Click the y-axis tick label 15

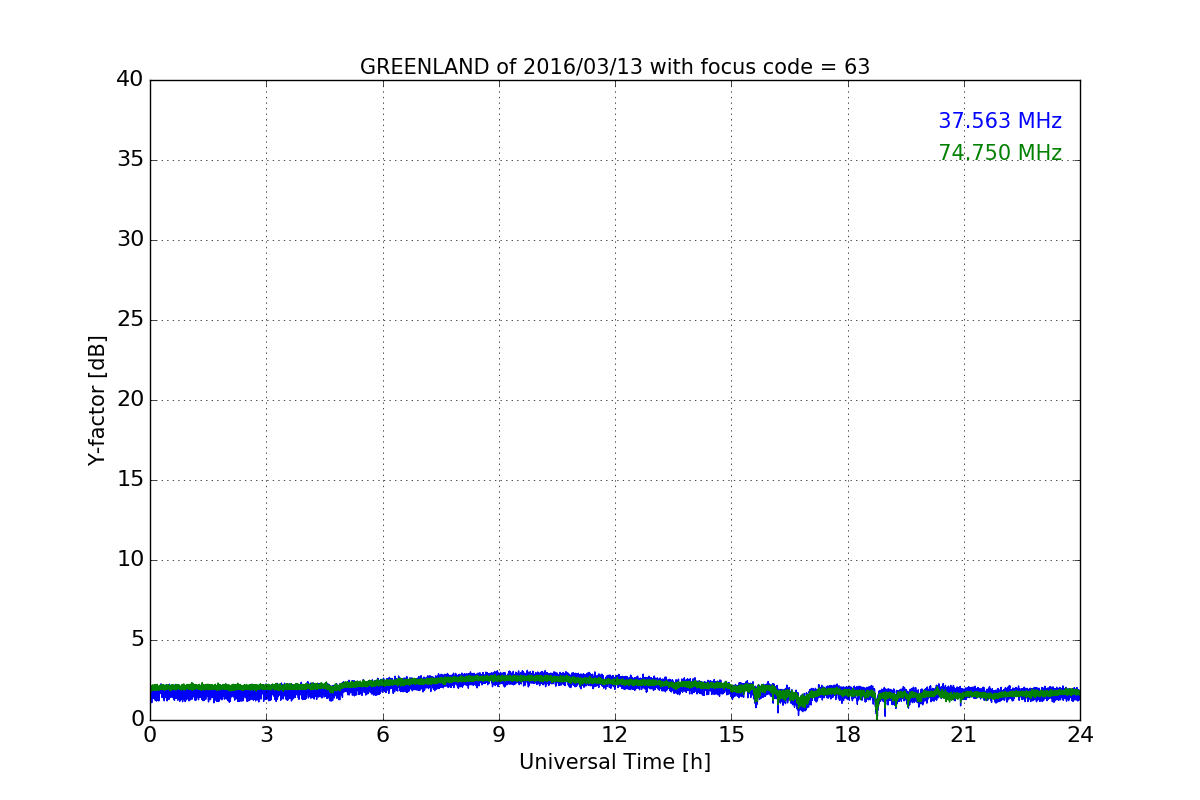[x=130, y=479]
